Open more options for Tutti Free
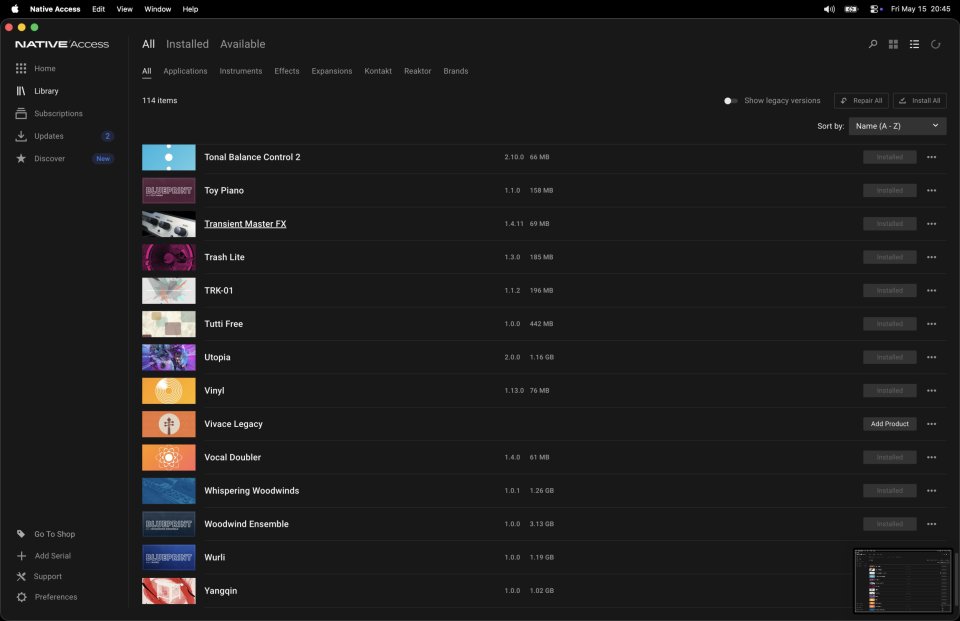The width and height of the screenshot is (960, 621). (931, 324)
